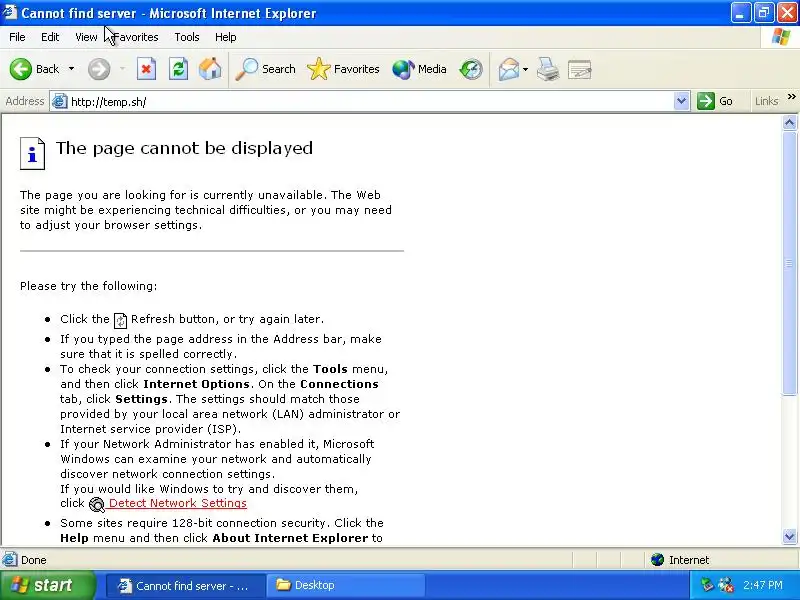800x600 pixels.
Task: Click the Edit page toolbar icon
Action: point(580,69)
